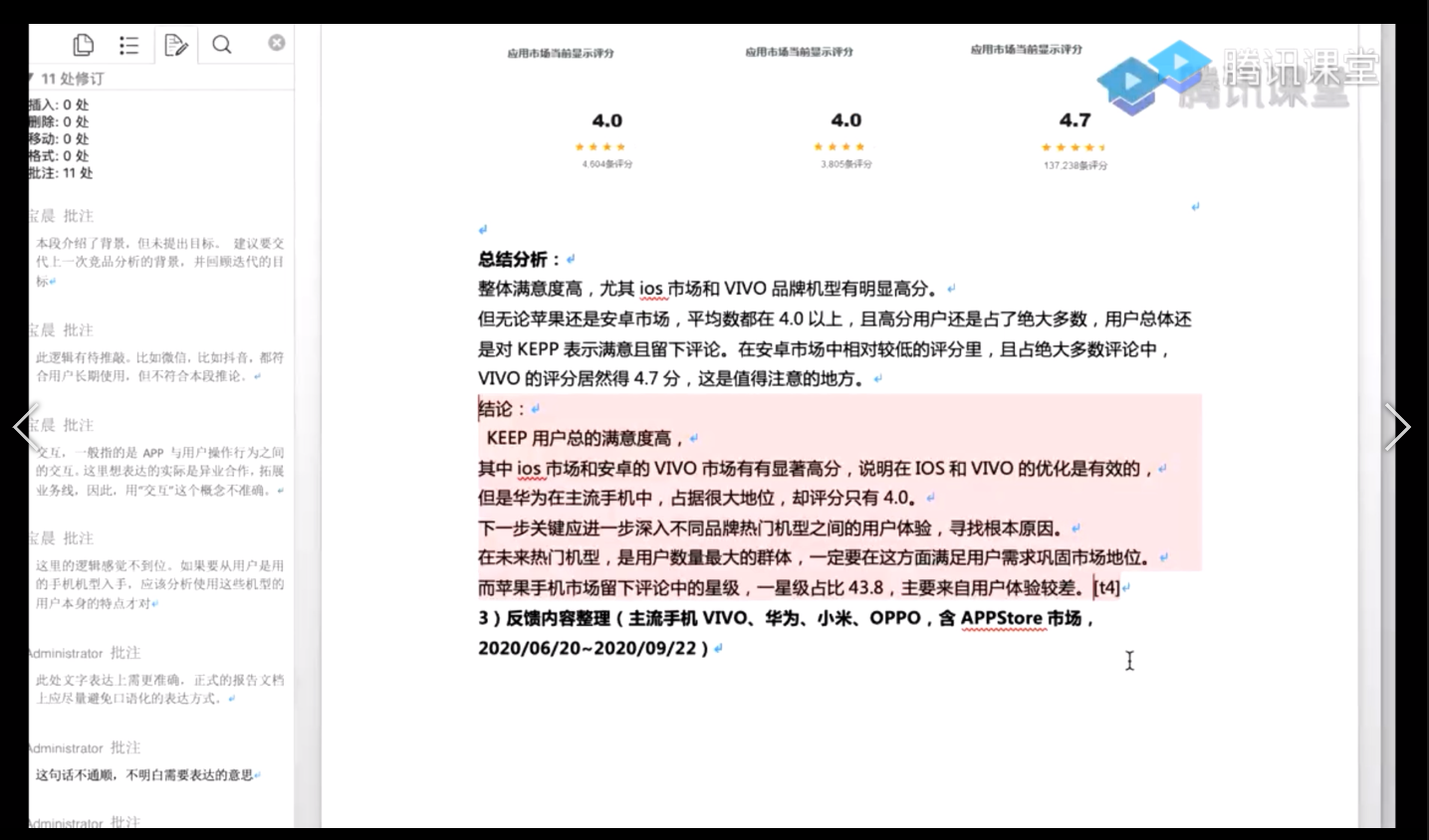Open comment starting '此逻辑有待推敲'

159,366
